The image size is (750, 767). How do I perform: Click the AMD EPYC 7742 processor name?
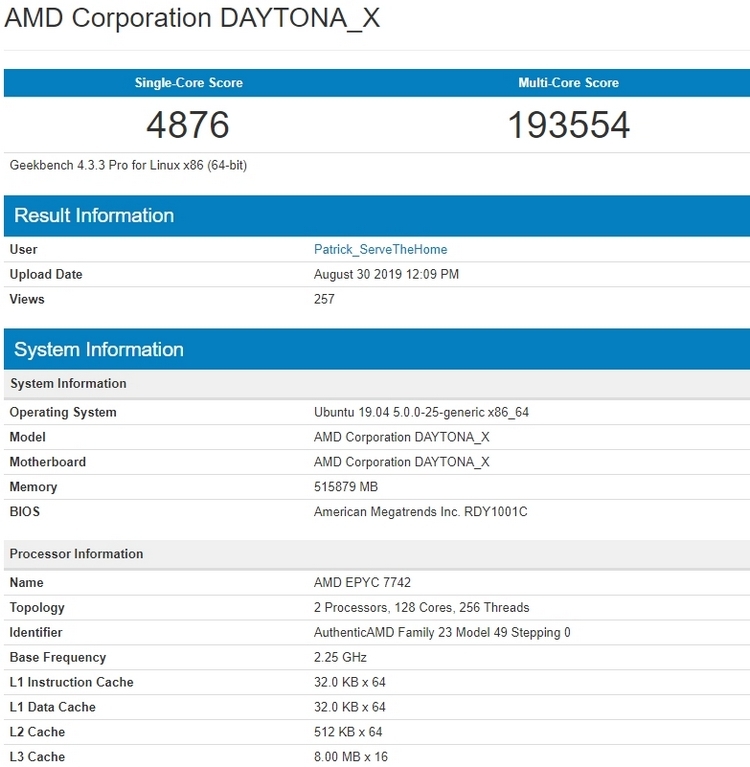362,582
